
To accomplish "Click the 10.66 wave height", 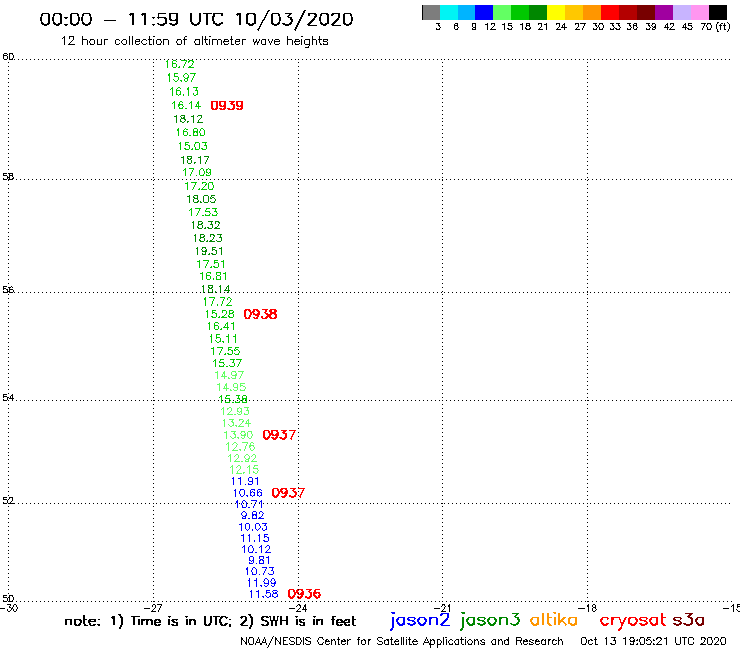I will pos(248,493).
